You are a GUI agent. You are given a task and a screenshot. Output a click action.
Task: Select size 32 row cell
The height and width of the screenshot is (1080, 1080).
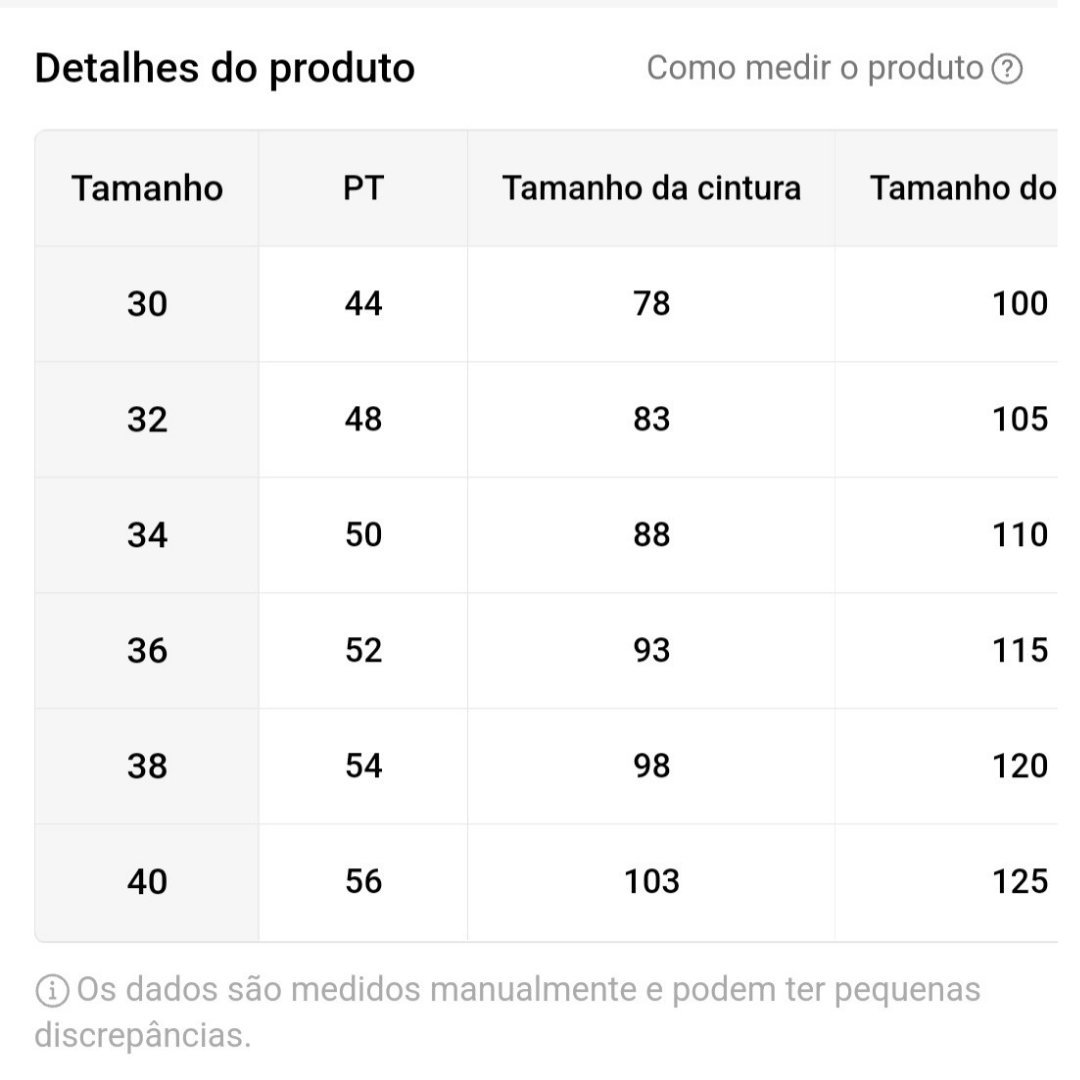tap(147, 419)
